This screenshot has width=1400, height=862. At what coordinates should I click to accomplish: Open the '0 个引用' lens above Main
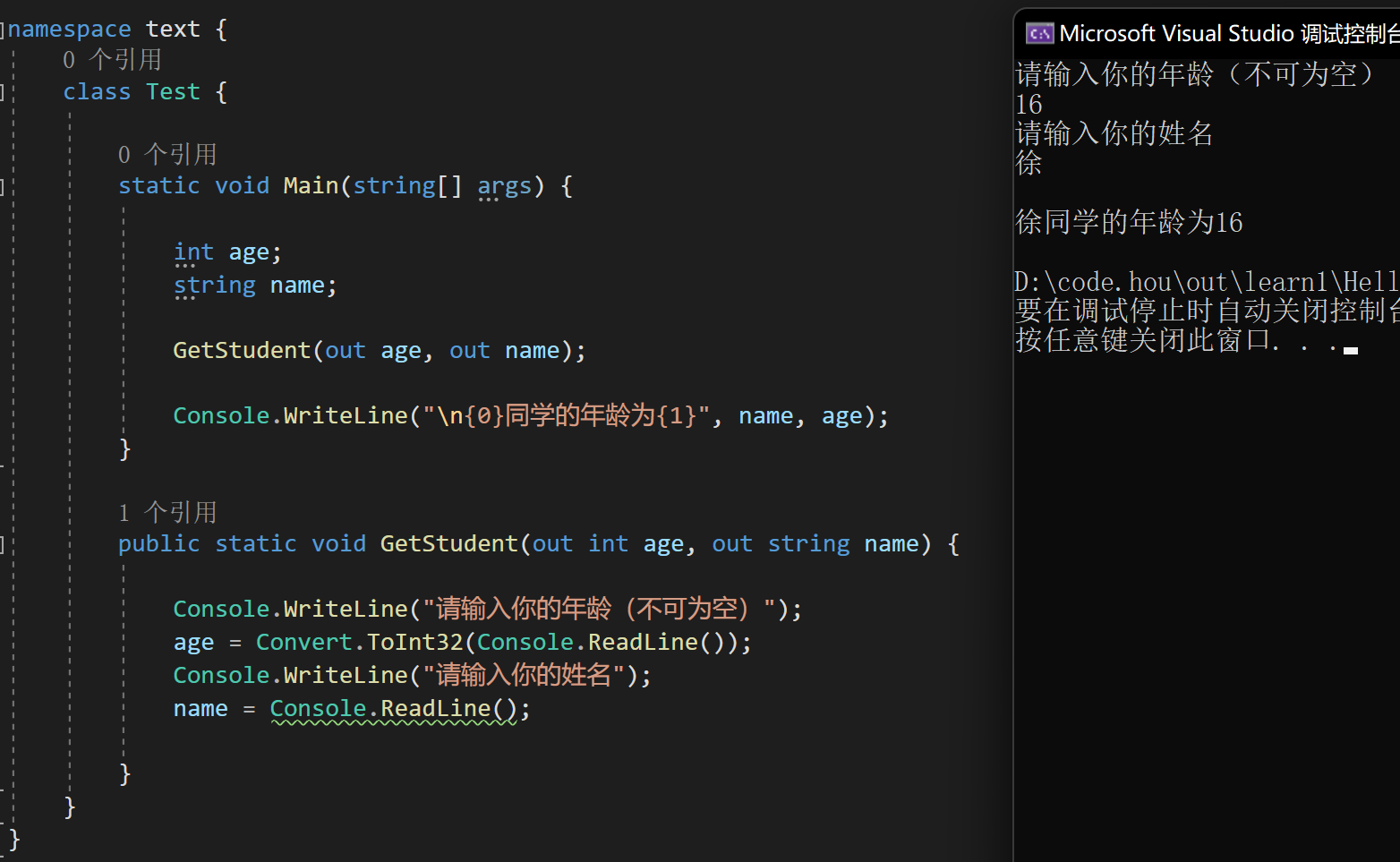pos(167,155)
